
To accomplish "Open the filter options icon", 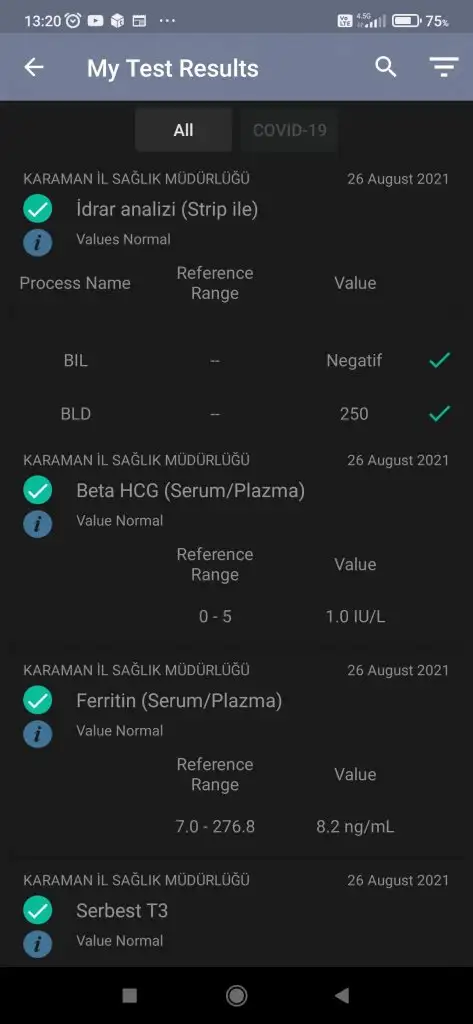I will pyautogui.click(x=444, y=67).
